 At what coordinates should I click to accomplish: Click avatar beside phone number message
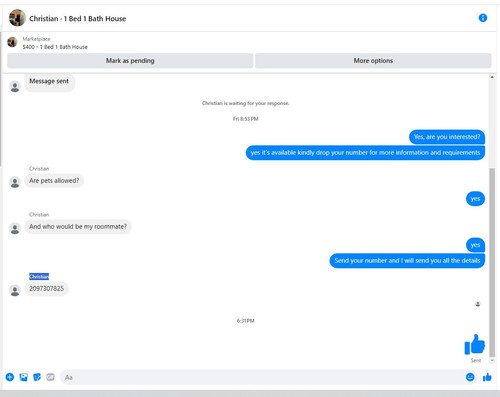pyautogui.click(x=15, y=290)
